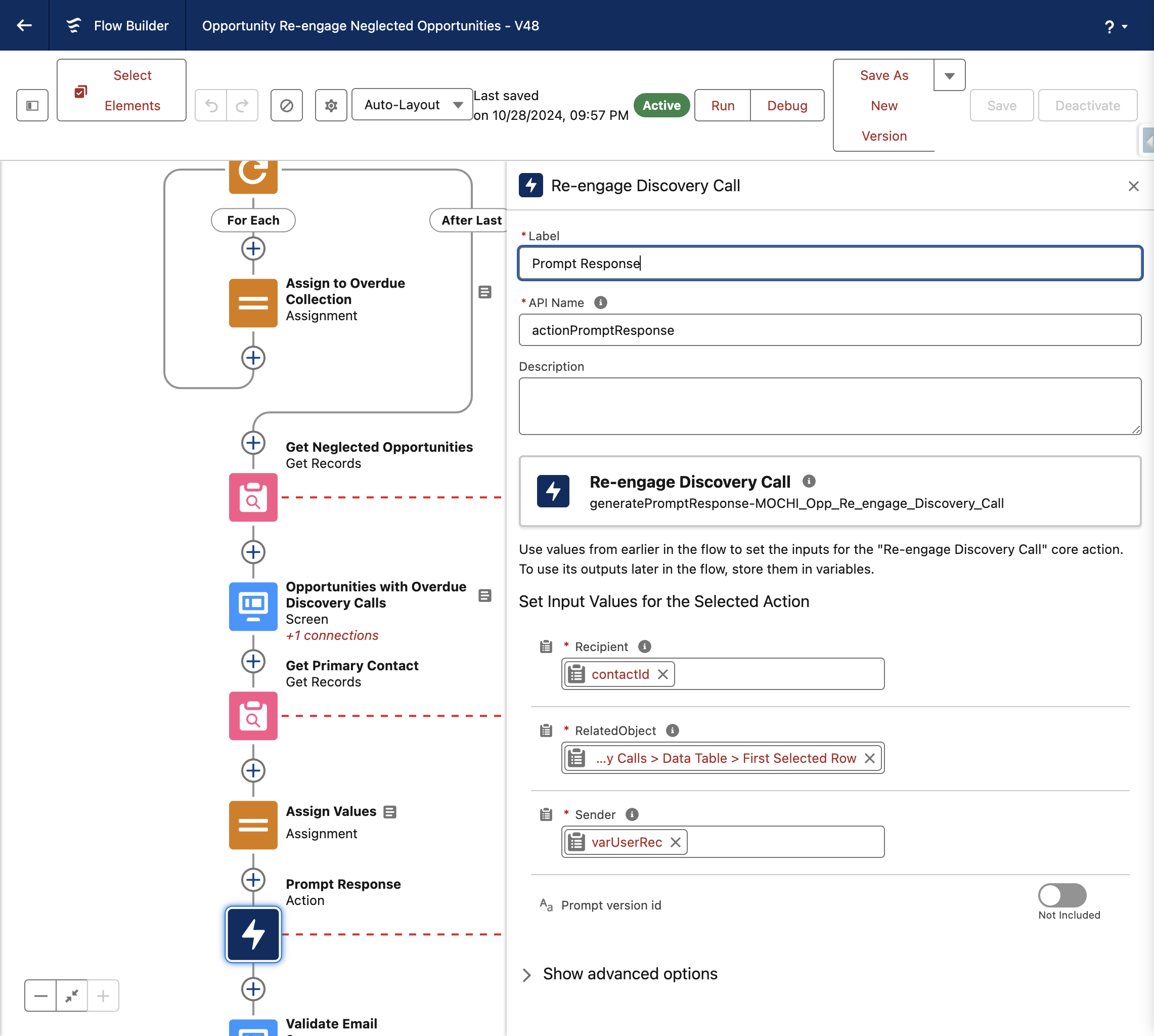Open the help menu in header
1154x1036 pixels.
1115,26
